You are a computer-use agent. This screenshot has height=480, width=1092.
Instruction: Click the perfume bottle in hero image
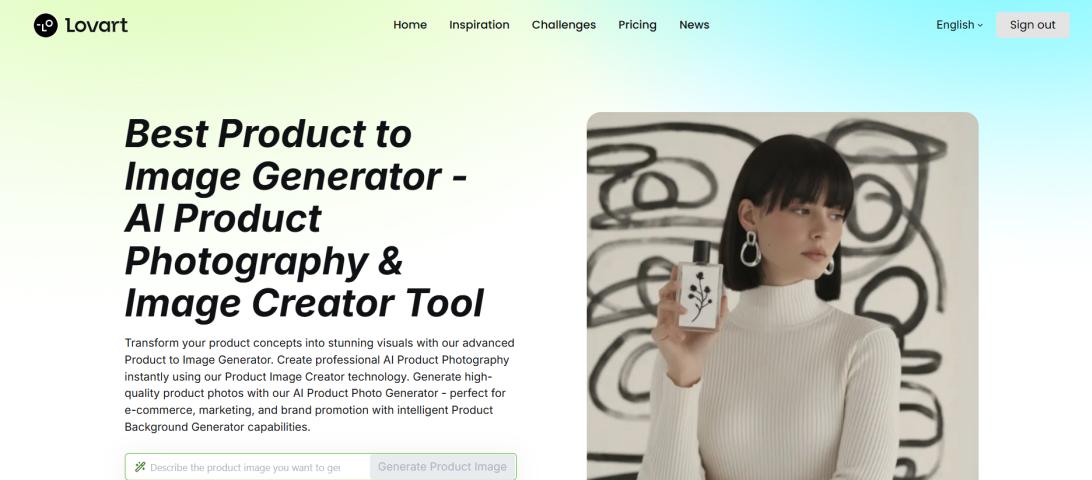(699, 287)
